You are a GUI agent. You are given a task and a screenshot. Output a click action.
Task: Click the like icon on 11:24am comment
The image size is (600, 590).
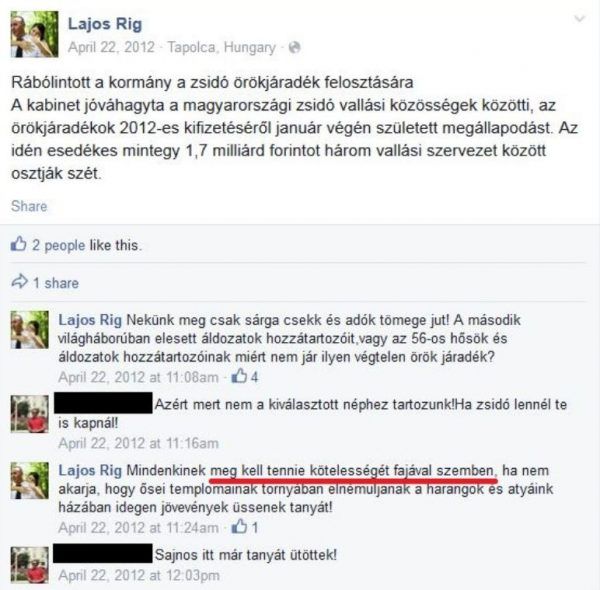click(239, 526)
